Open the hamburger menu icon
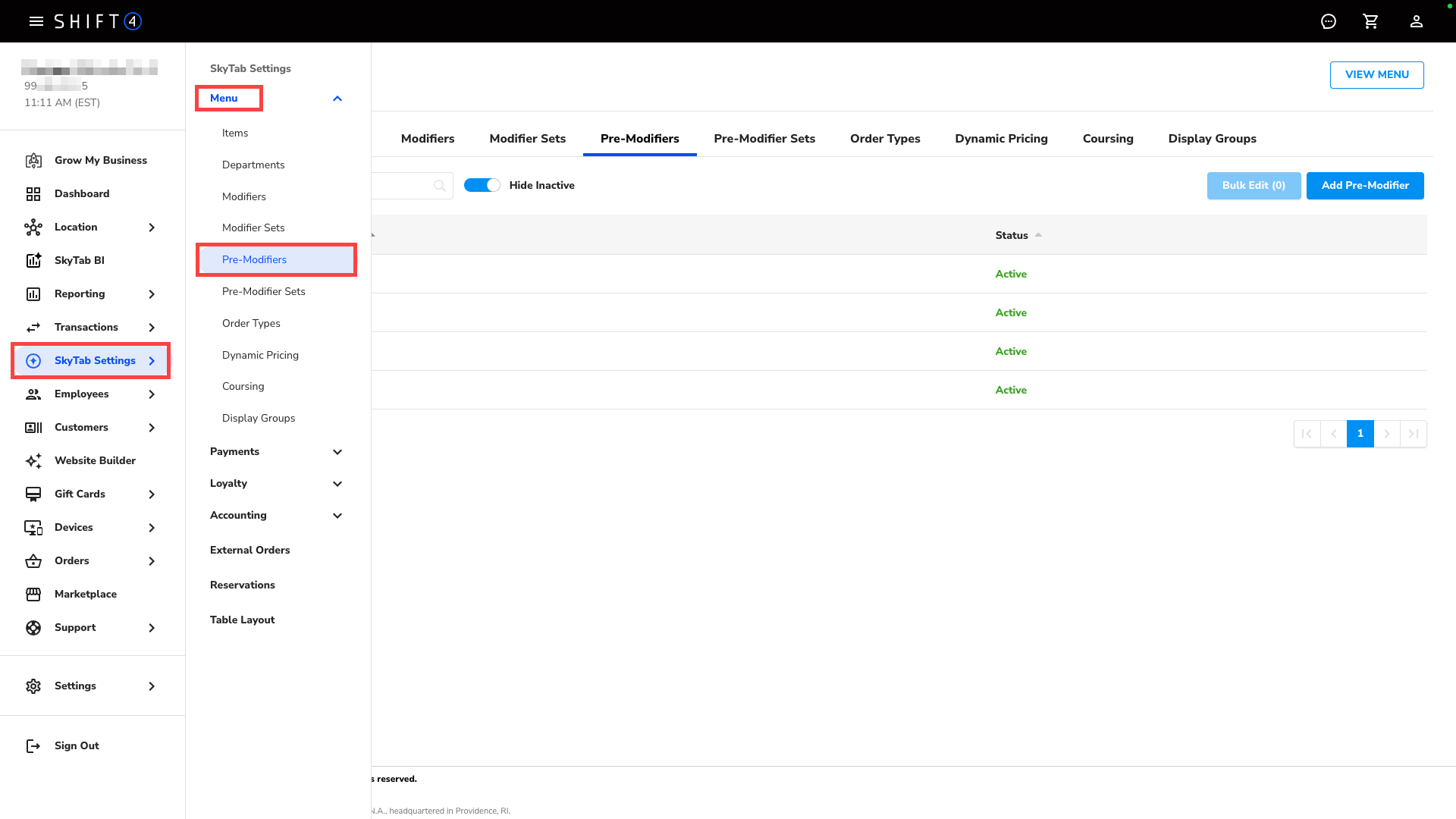This screenshot has height=819, width=1456. point(36,21)
